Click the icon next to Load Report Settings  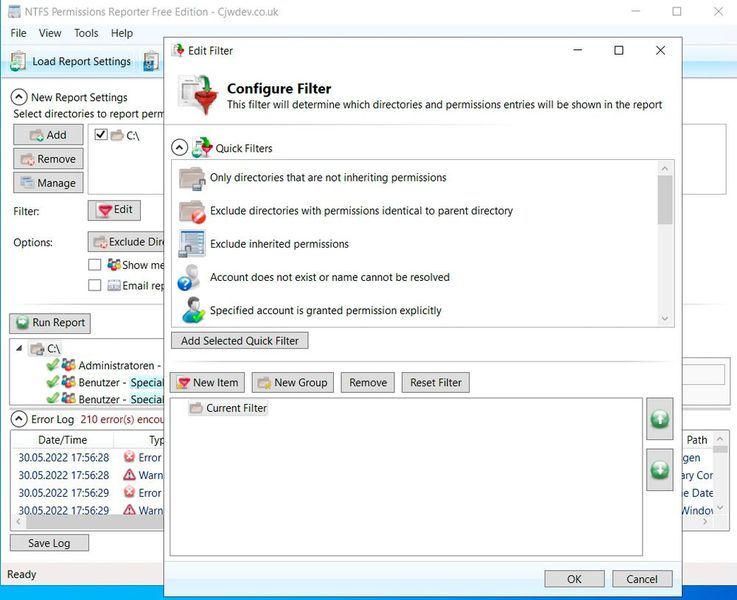pyautogui.click(x=151, y=62)
